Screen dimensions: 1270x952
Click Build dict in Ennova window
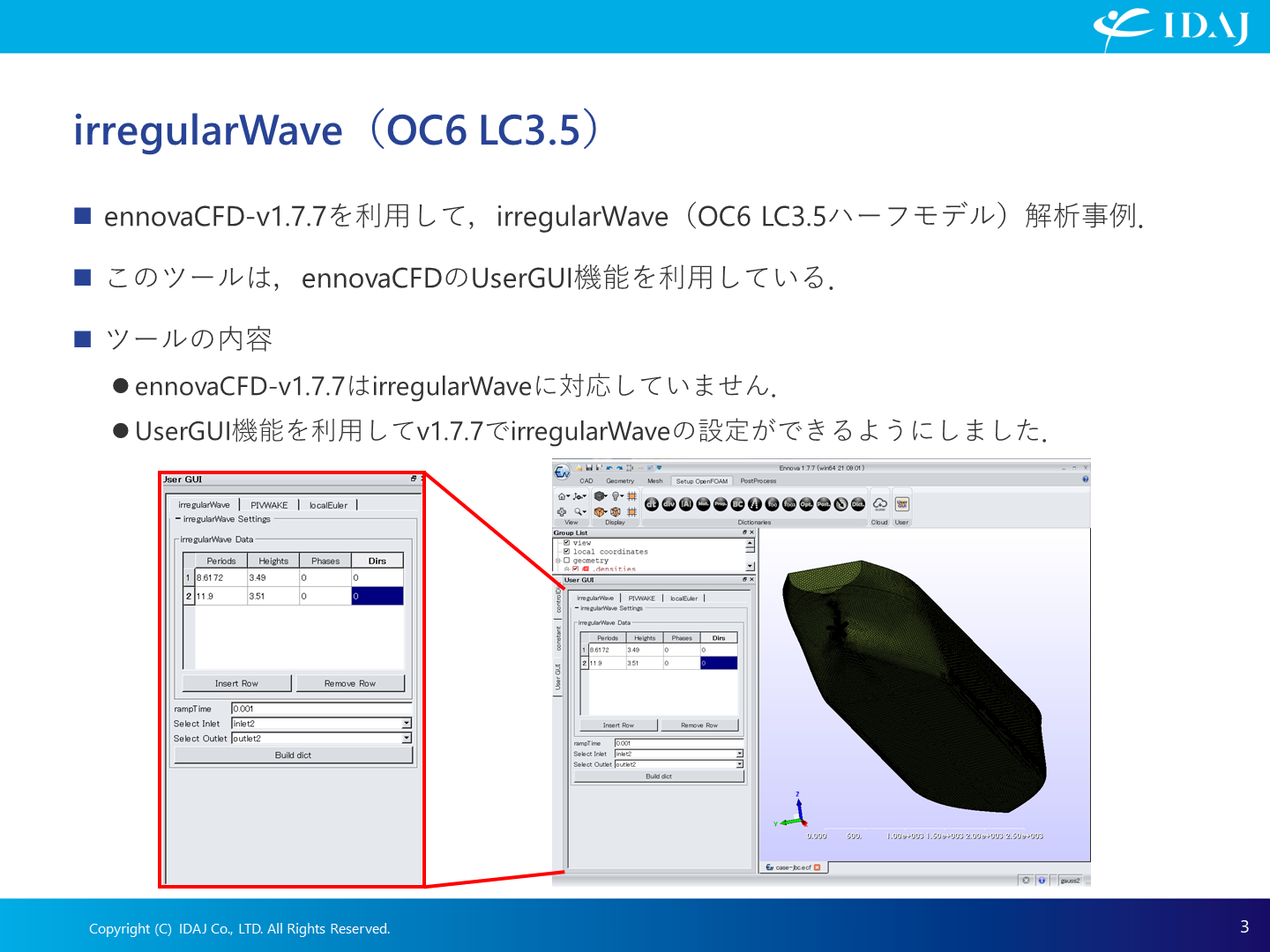pyautogui.click(x=659, y=777)
